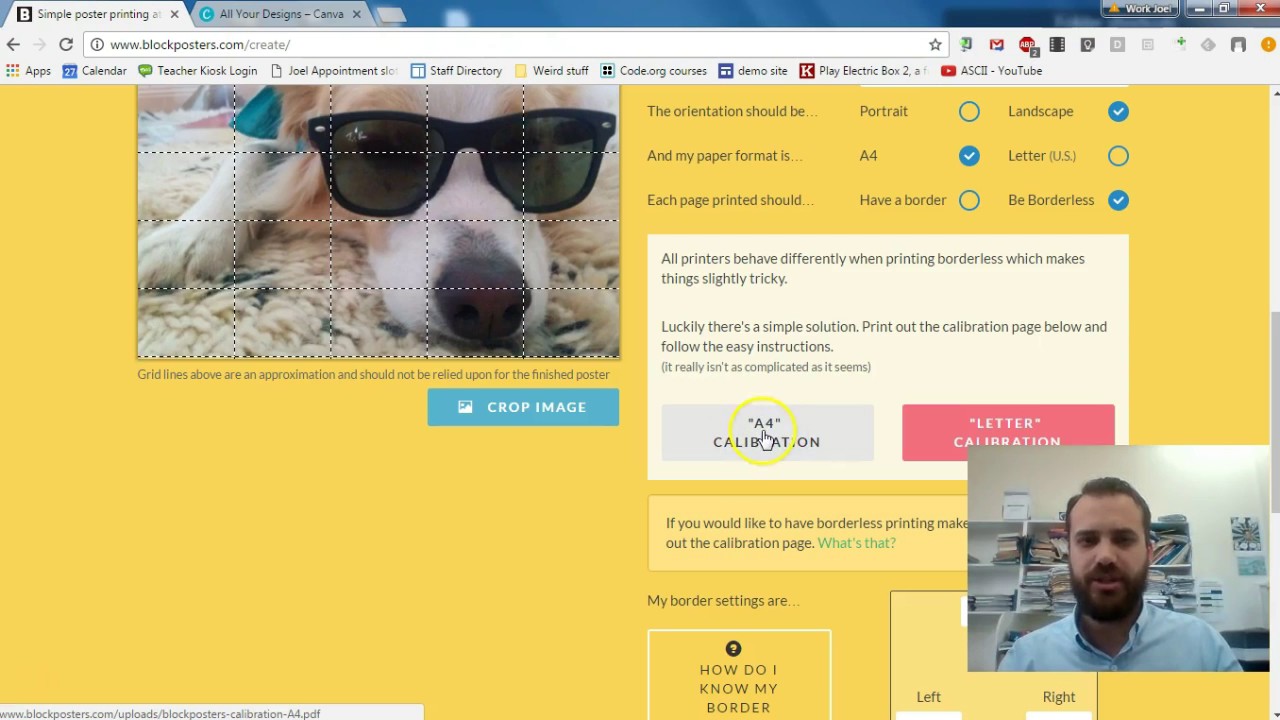
Task: Click the Right border label
Action: pyautogui.click(x=1059, y=697)
